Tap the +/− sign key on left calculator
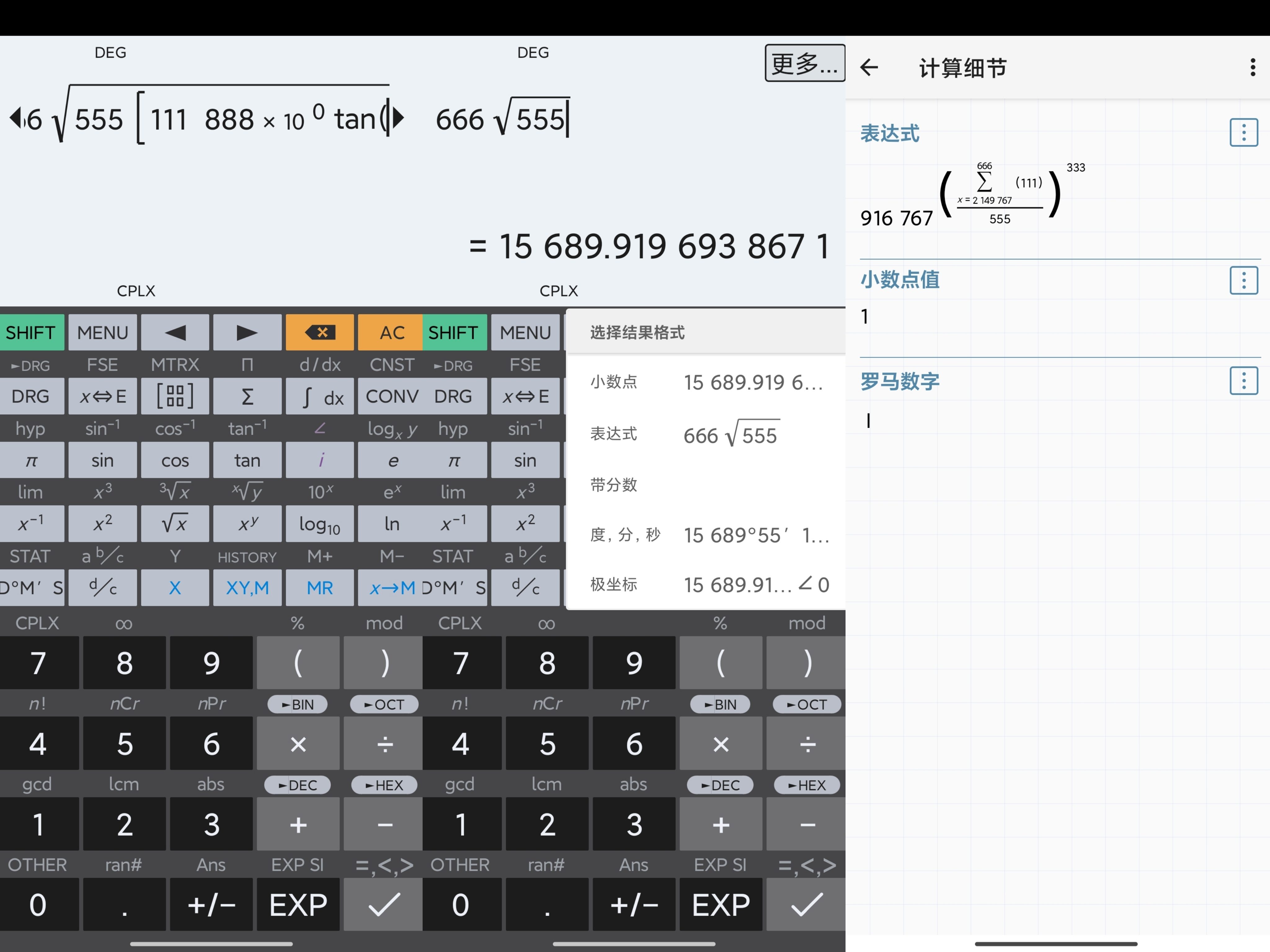Image resolution: width=1270 pixels, height=952 pixels. (x=211, y=904)
